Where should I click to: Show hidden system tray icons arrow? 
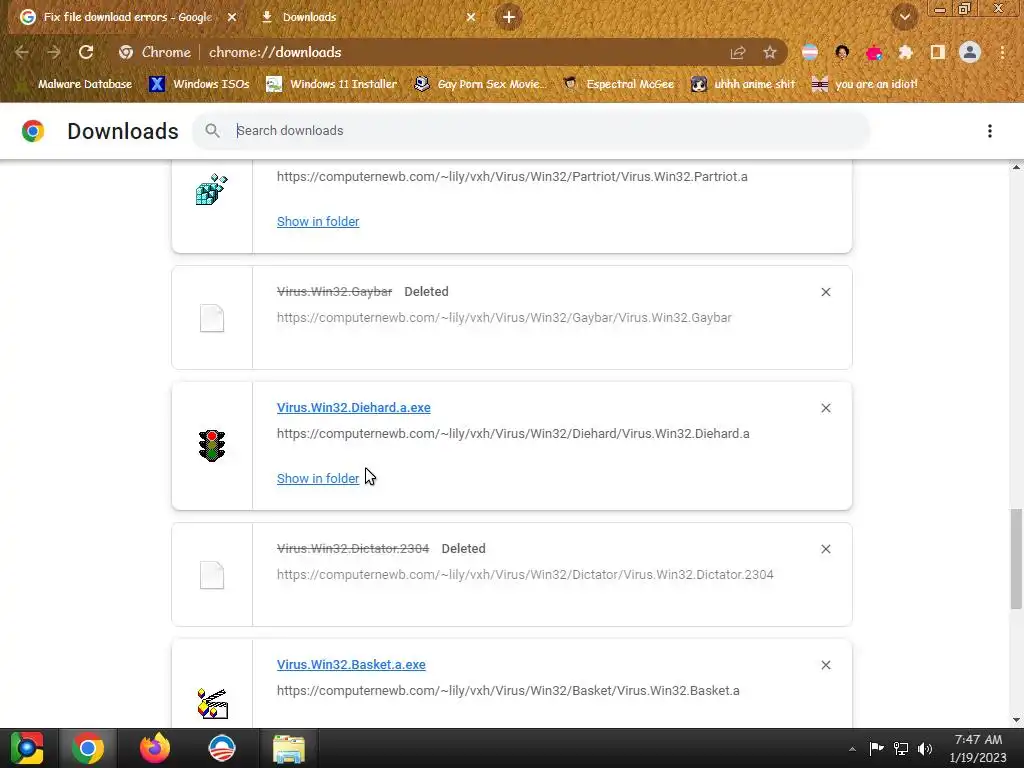[852, 749]
